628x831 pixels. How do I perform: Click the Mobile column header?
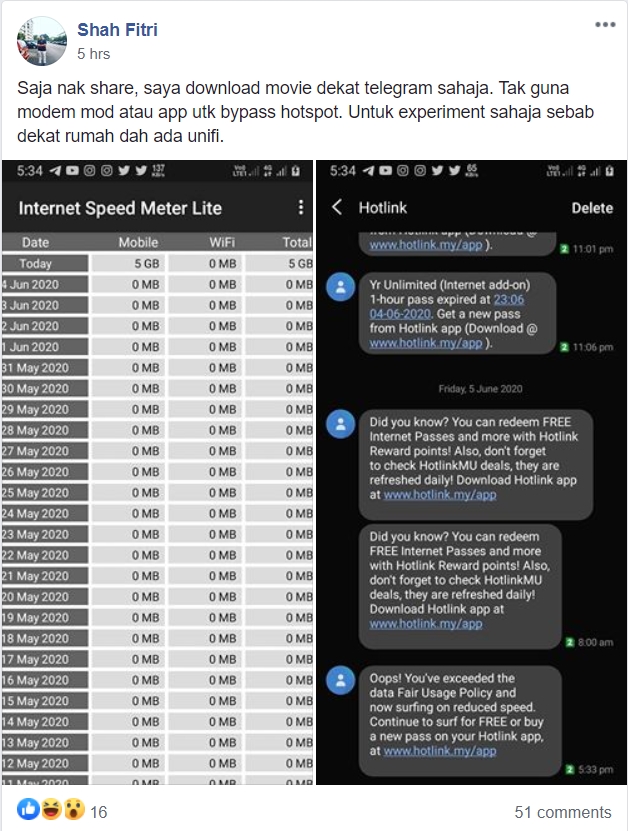click(x=138, y=242)
